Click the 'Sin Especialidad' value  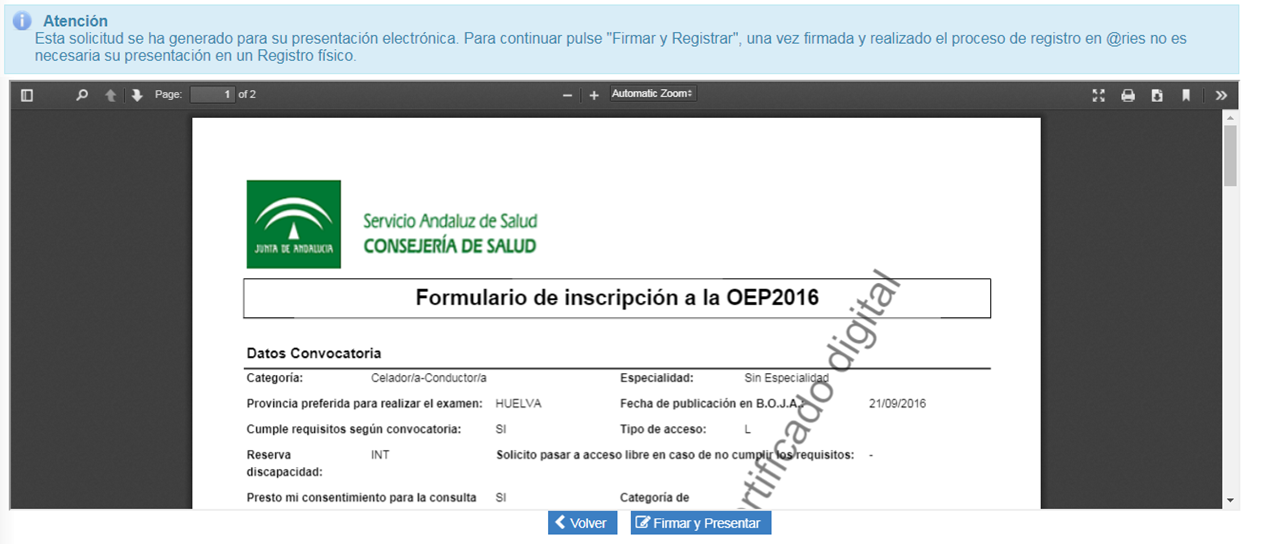(787, 378)
